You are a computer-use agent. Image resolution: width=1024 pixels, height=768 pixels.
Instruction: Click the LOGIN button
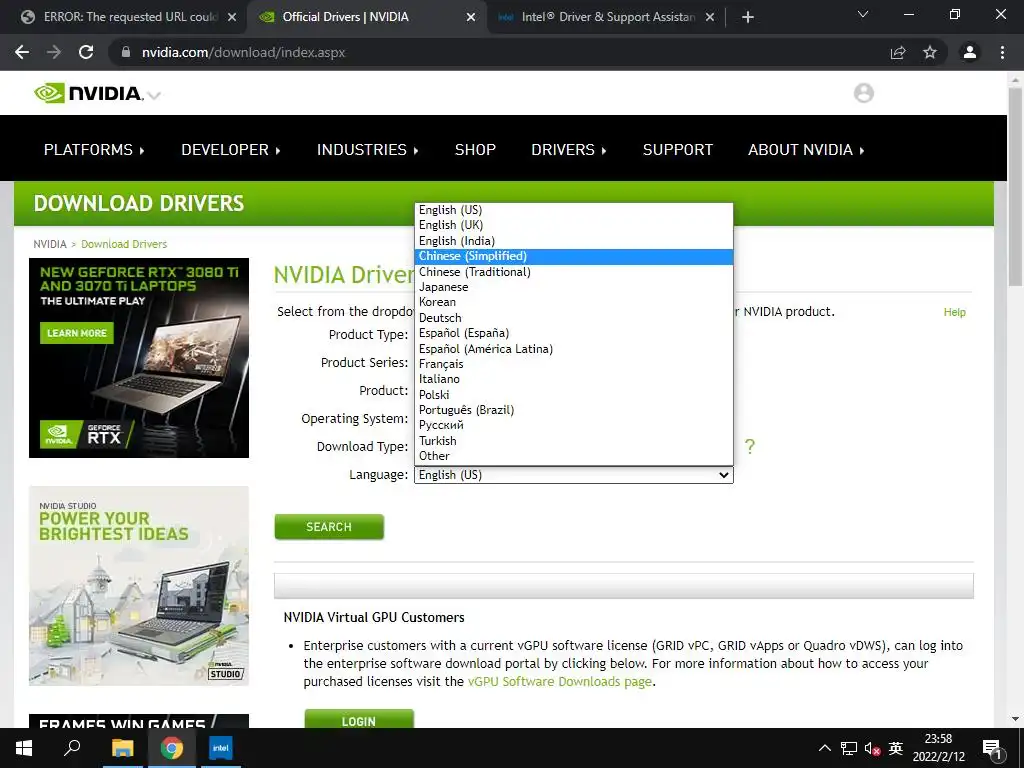[x=359, y=719]
